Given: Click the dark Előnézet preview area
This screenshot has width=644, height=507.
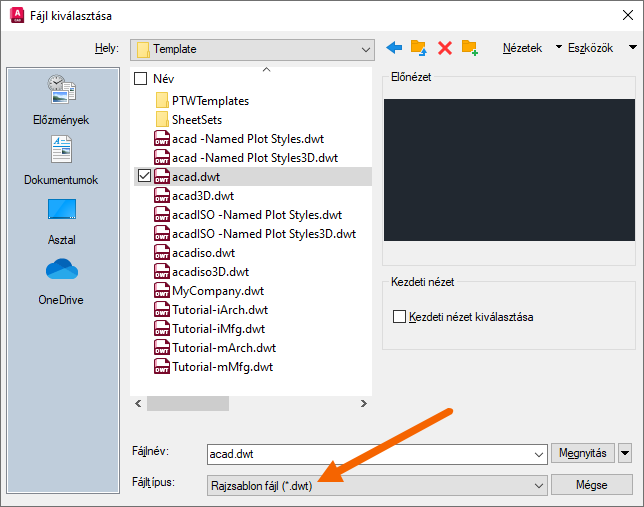Looking at the screenshot, I should click(x=509, y=170).
